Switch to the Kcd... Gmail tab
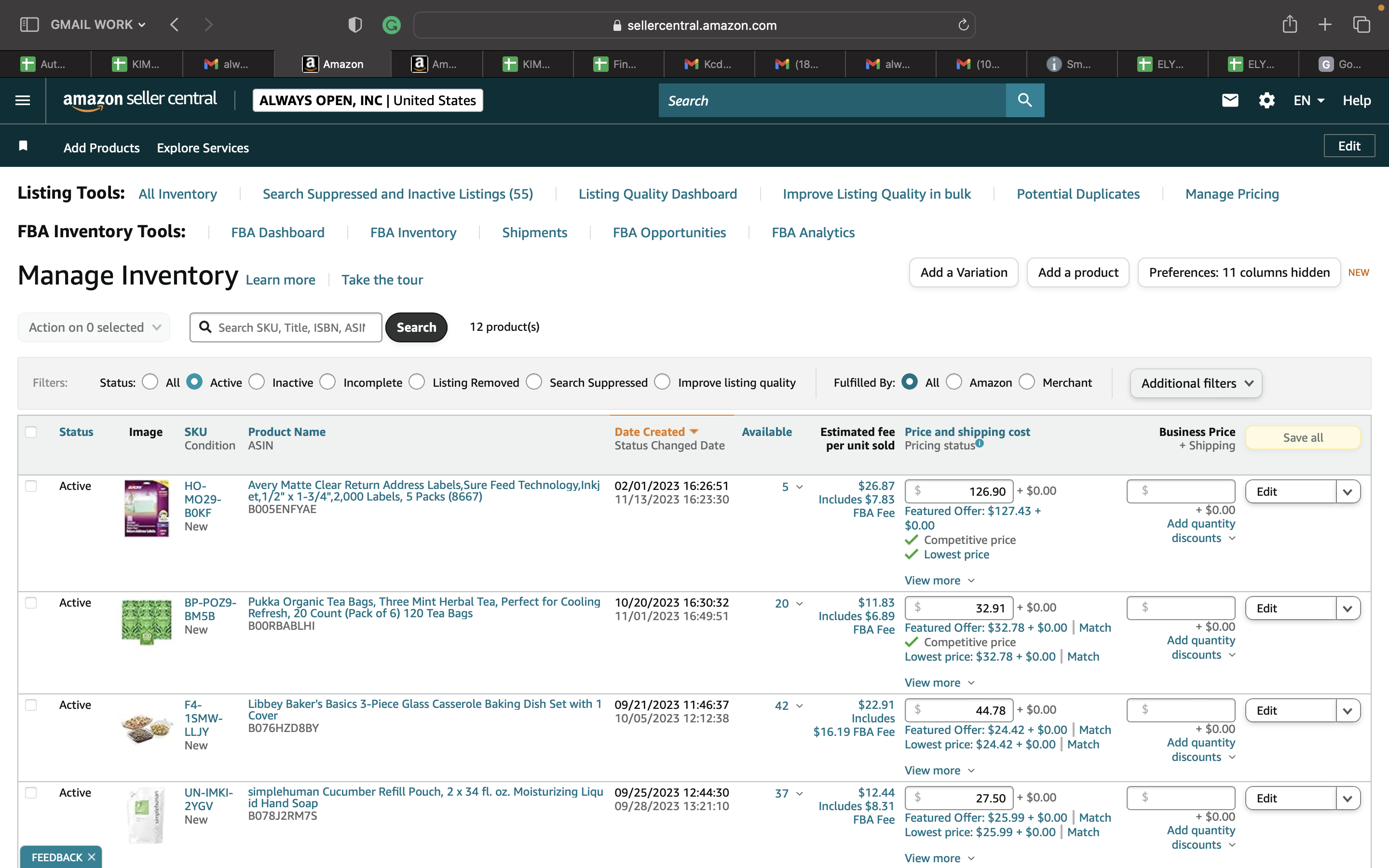Image resolution: width=1389 pixels, height=868 pixels. (x=709, y=64)
